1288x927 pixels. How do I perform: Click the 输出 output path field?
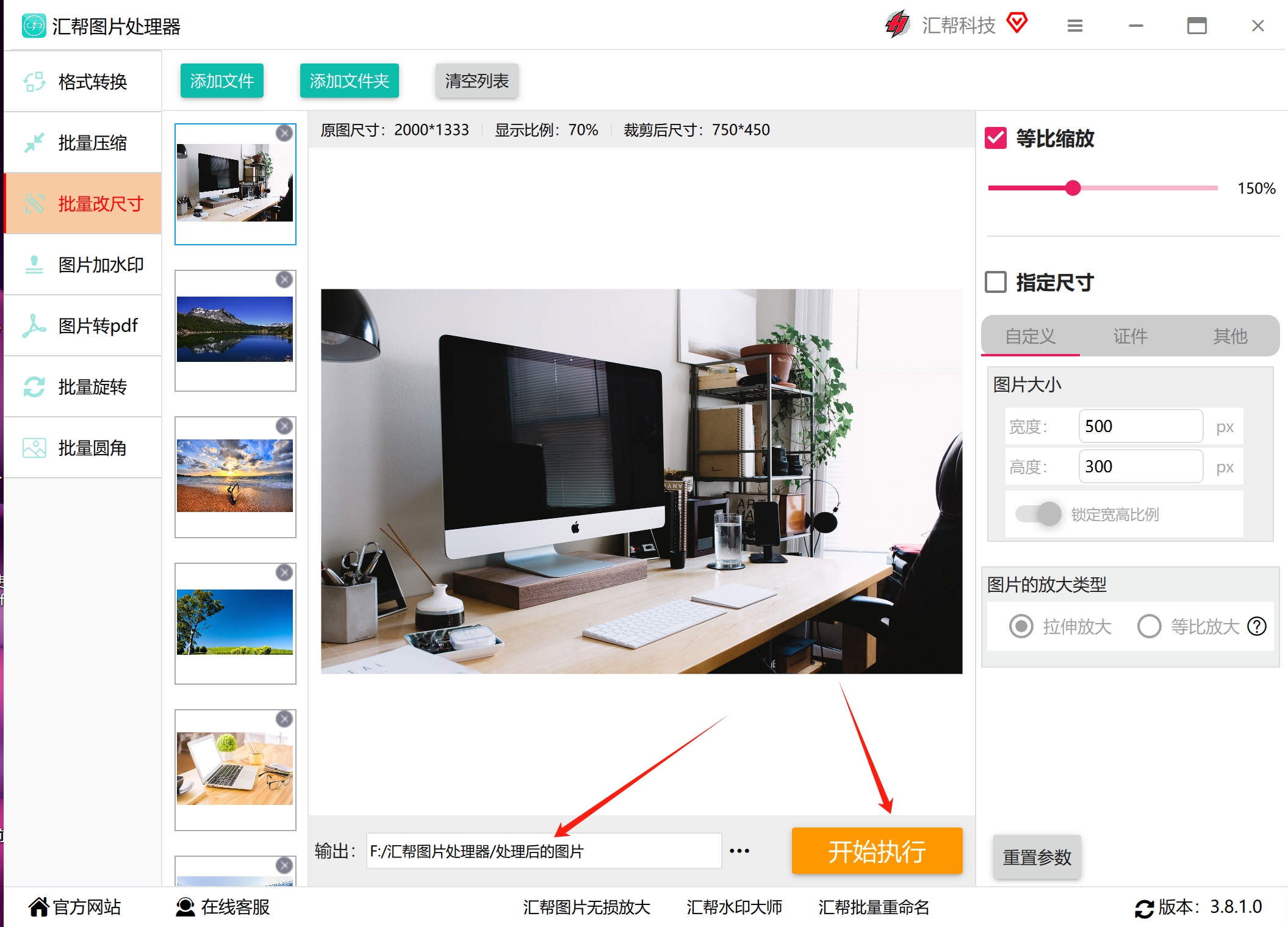544,851
